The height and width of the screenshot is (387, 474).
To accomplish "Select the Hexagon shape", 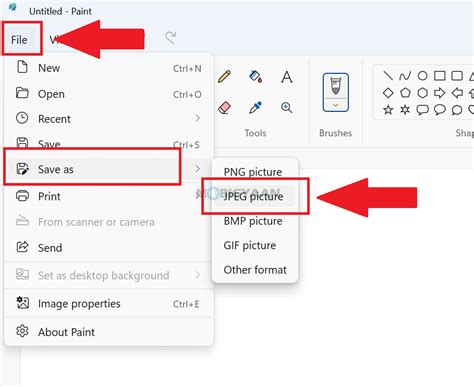I will [422, 93].
